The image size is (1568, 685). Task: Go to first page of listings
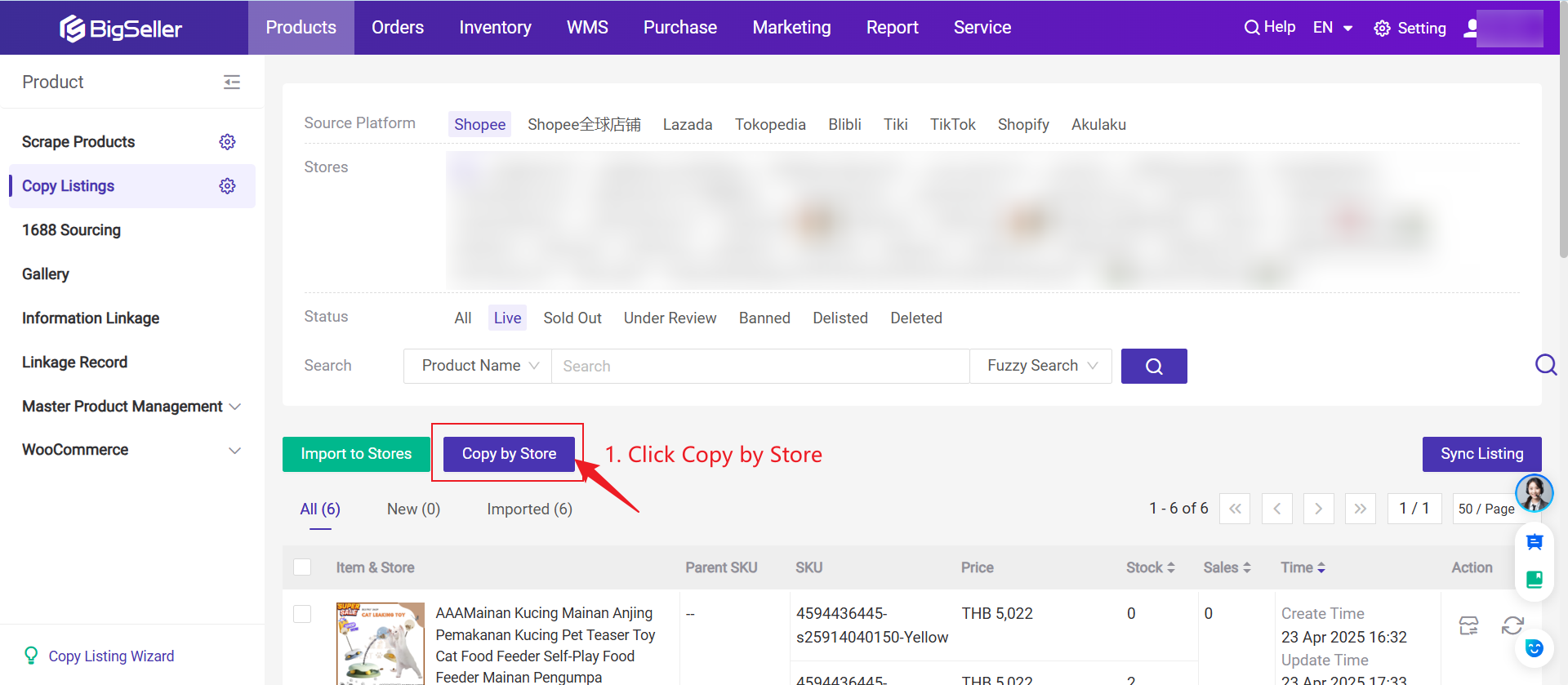point(1235,509)
